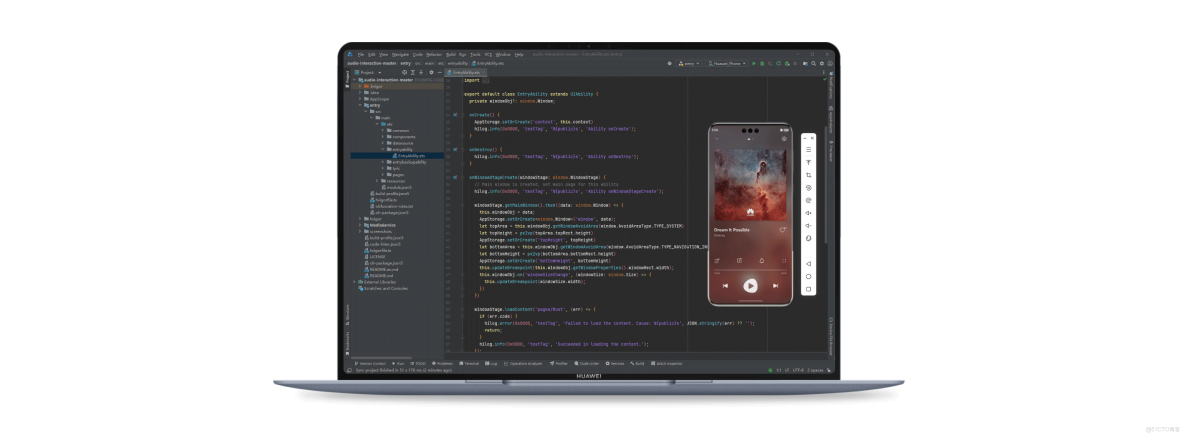Skip to previous track in emulator
The image size is (1184, 436).
pyautogui.click(x=725, y=286)
